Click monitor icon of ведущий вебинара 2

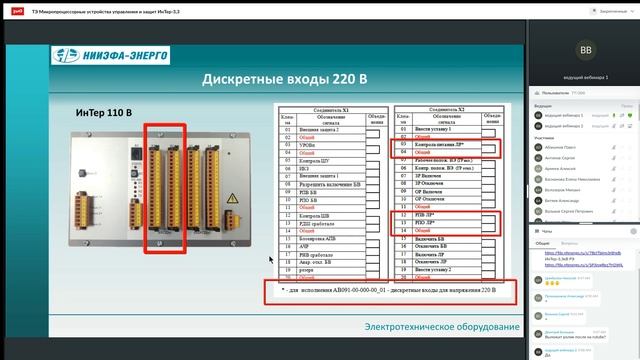(x=630, y=126)
